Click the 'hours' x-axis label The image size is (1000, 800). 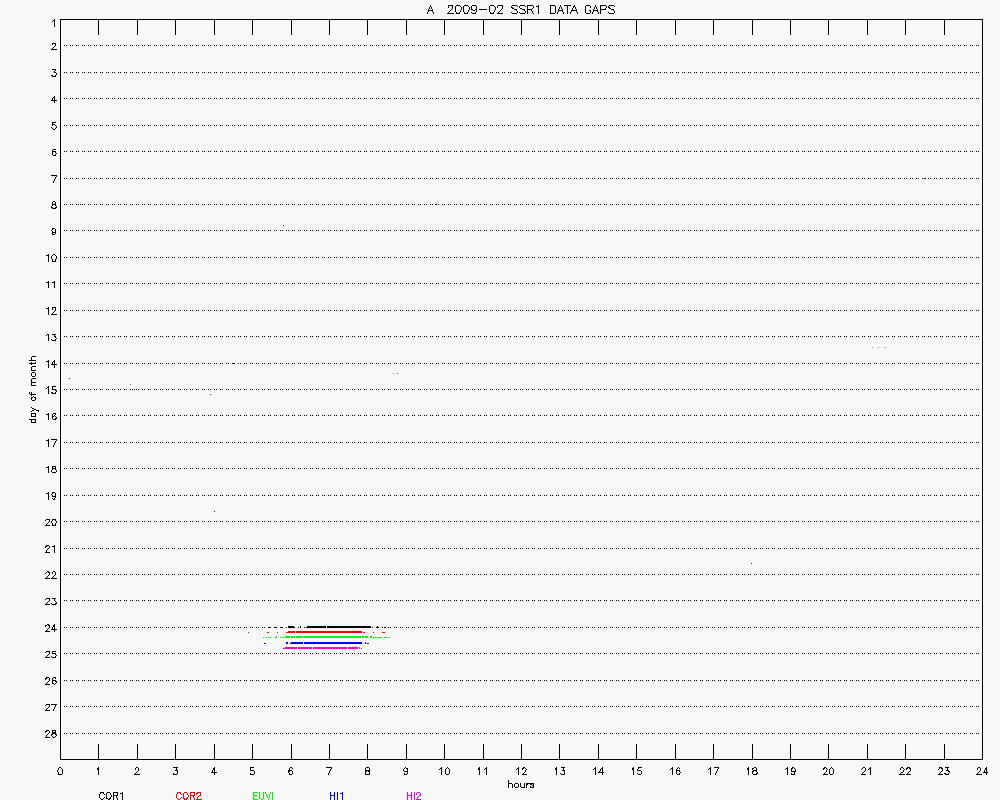(x=520, y=784)
